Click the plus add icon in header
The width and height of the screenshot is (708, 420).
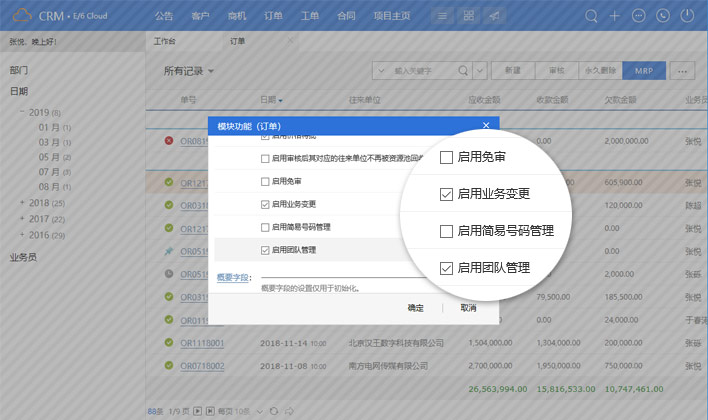(615, 16)
